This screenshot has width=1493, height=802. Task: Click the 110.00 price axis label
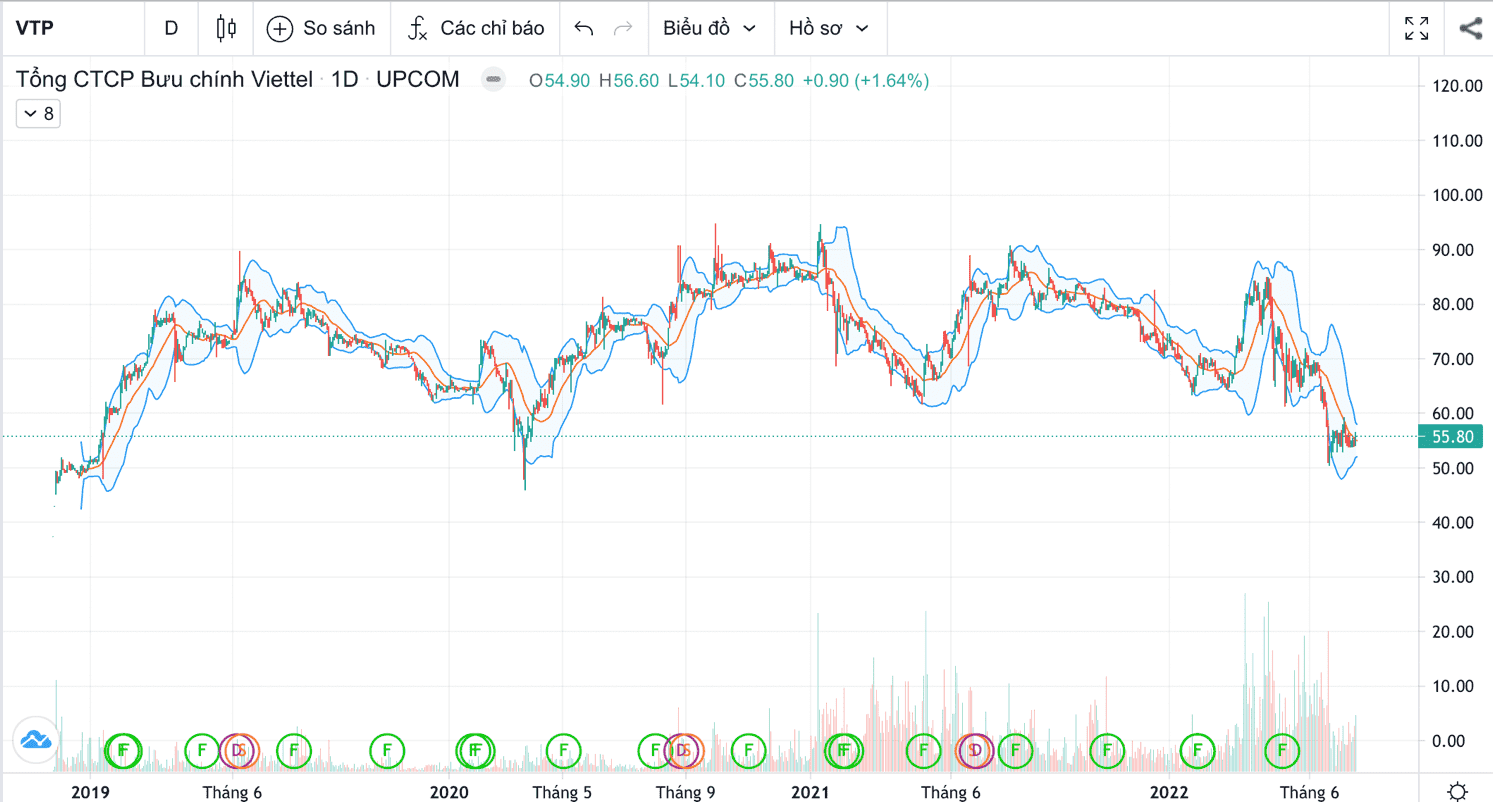pos(1457,141)
